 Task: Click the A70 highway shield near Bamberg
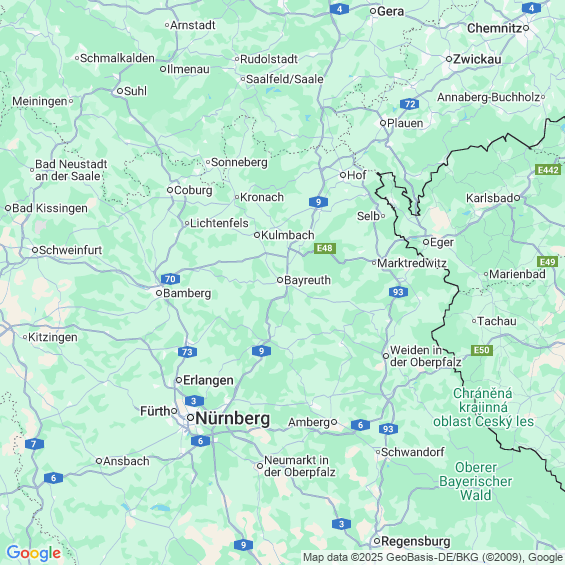click(170, 279)
